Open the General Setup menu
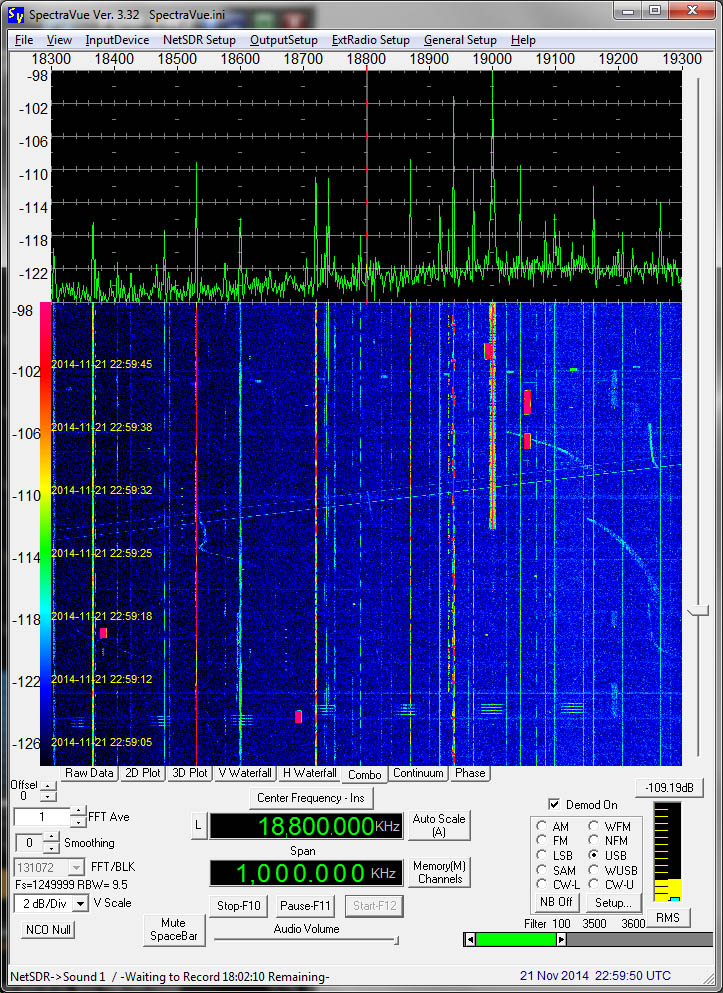Image resolution: width=723 pixels, height=993 pixels. coord(460,40)
